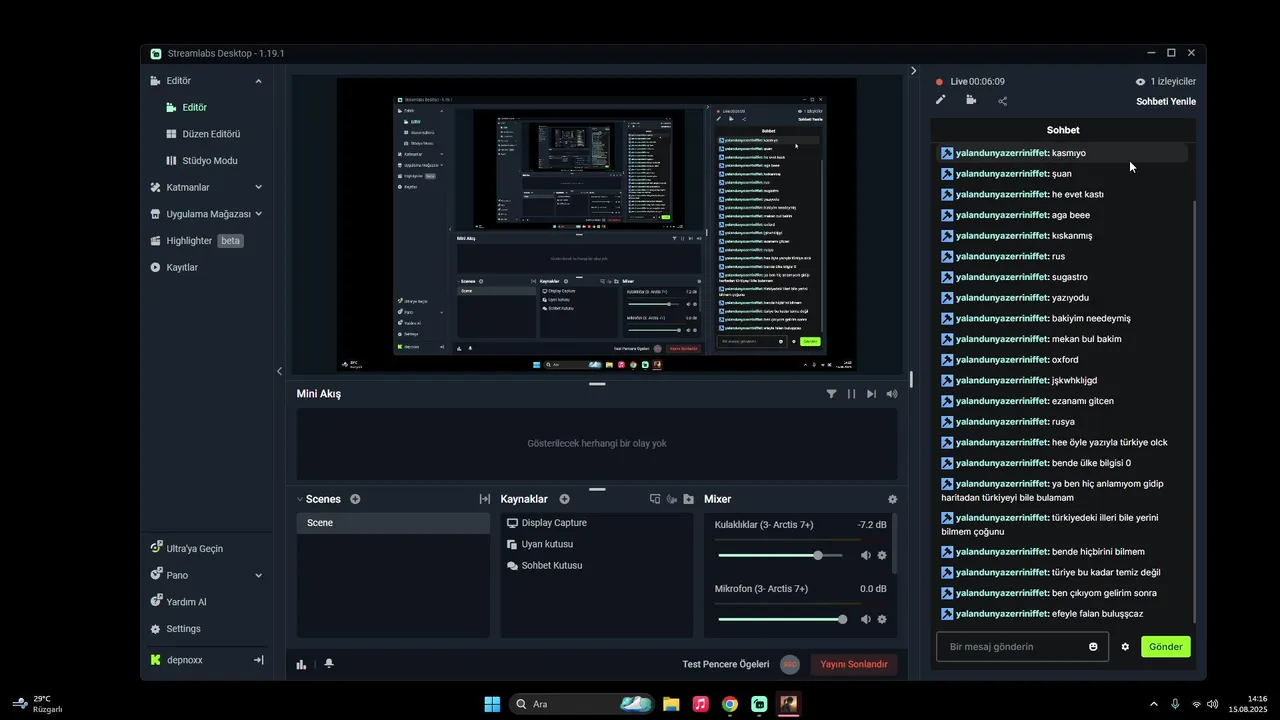This screenshot has height=720, width=1280.
Task: Open the performance stats bar chart icon
Action: pyautogui.click(x=301, y=664)
